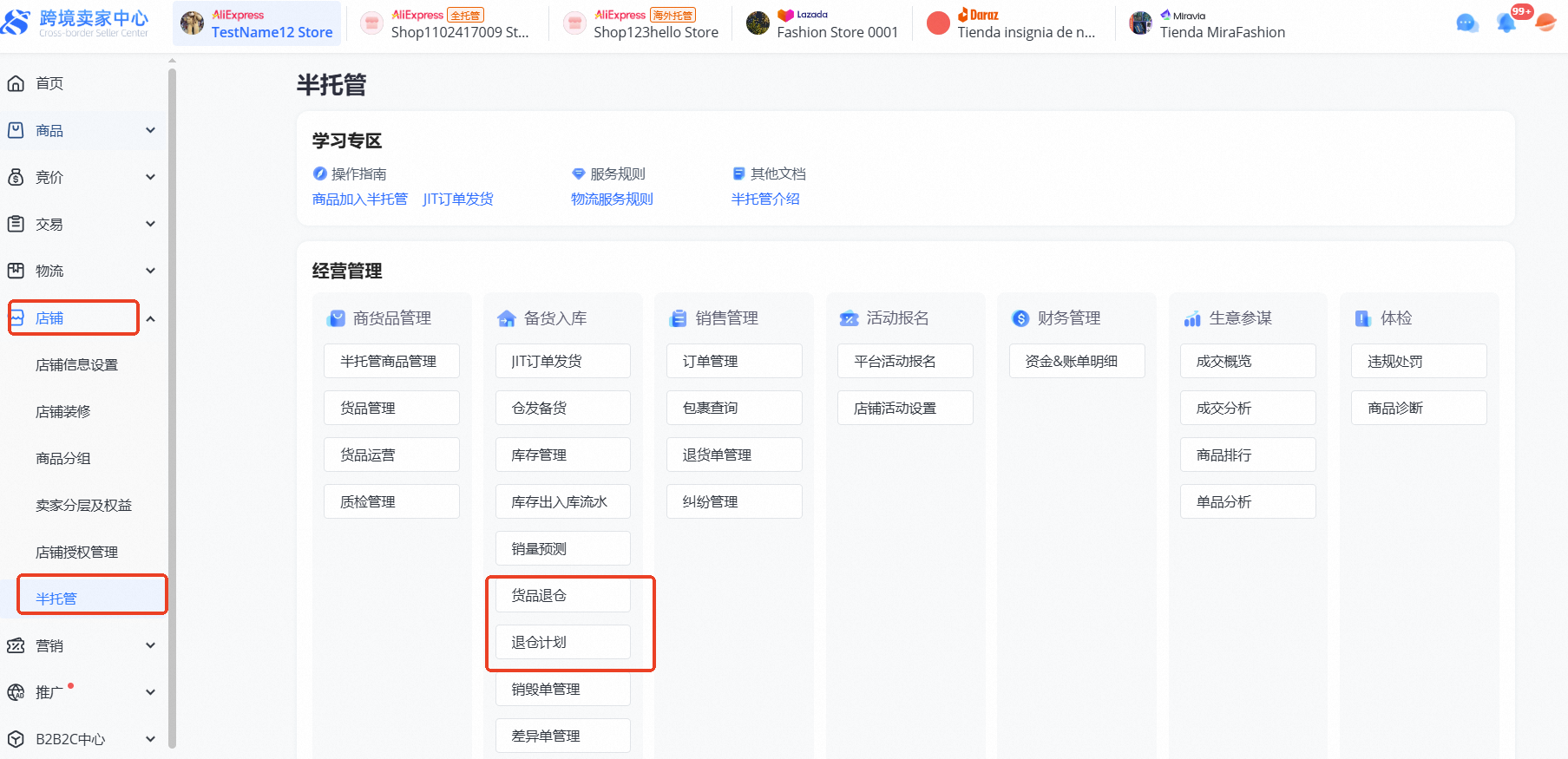
Task: Expand the 商品 sidebar menu chevron
Action: [150, 130]
